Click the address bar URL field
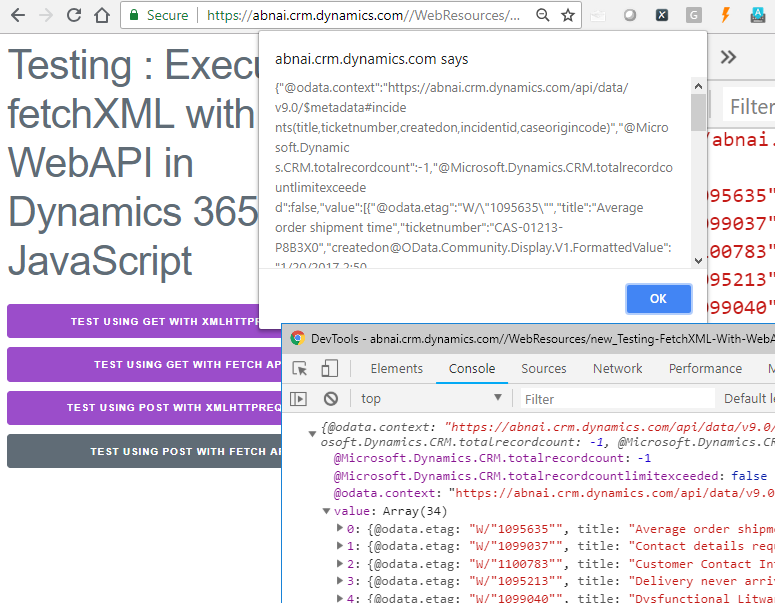 363,15
